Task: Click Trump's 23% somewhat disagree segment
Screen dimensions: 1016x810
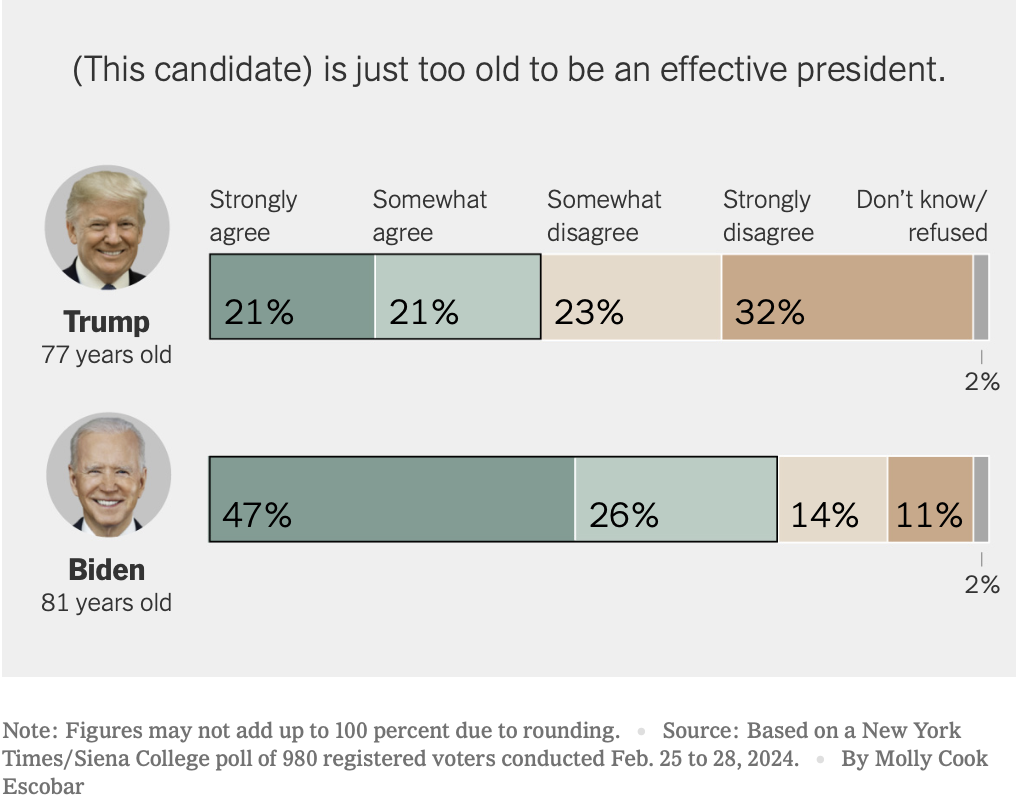Action: [631, 297]
